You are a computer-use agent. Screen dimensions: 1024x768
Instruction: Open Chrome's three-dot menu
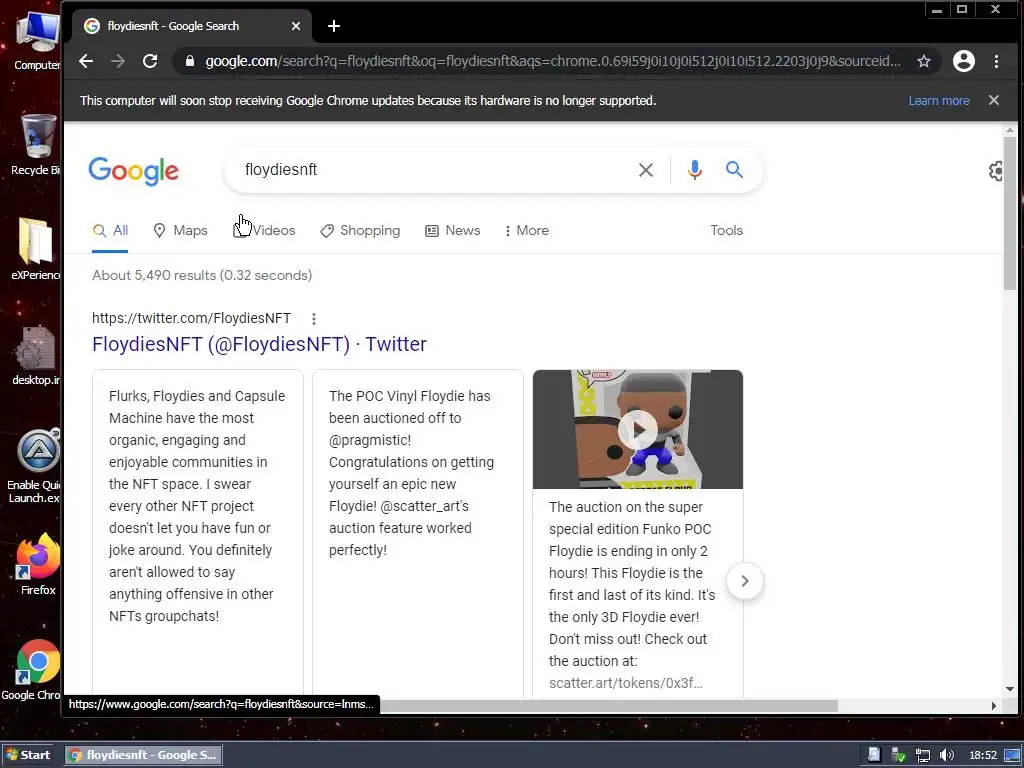coord(997,61)
